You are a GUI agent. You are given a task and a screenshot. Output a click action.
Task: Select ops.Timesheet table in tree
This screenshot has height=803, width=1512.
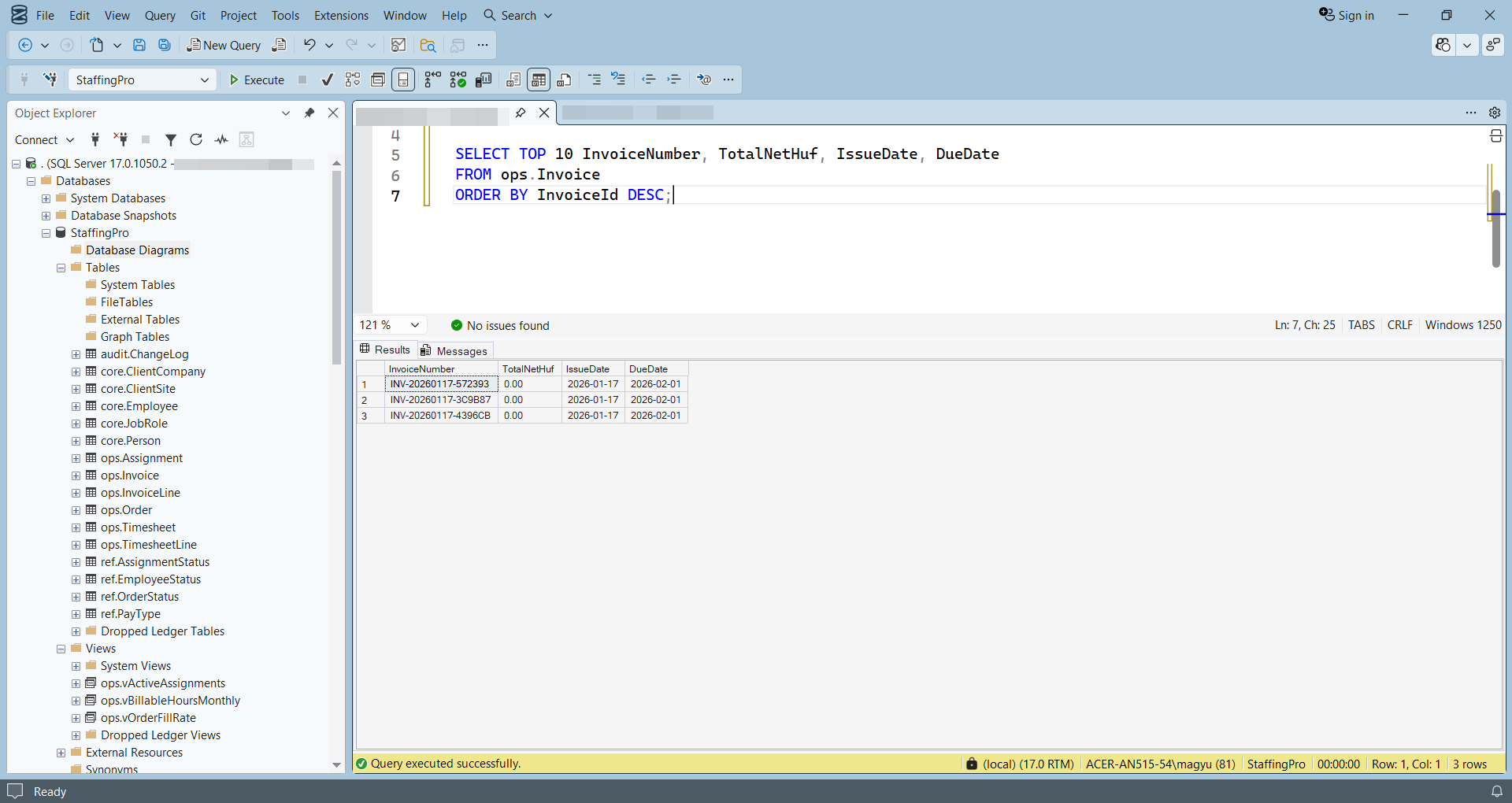coord(138,527)
